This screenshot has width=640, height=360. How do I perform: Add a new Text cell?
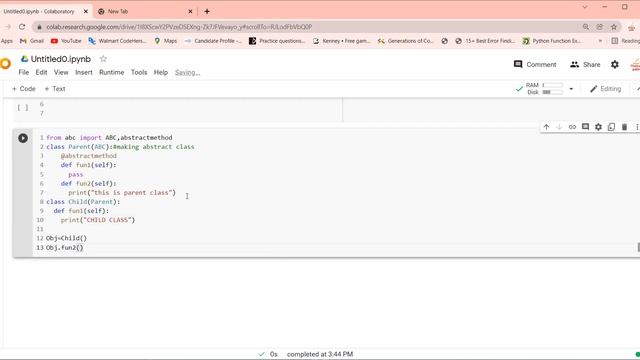tap(55, 89)
